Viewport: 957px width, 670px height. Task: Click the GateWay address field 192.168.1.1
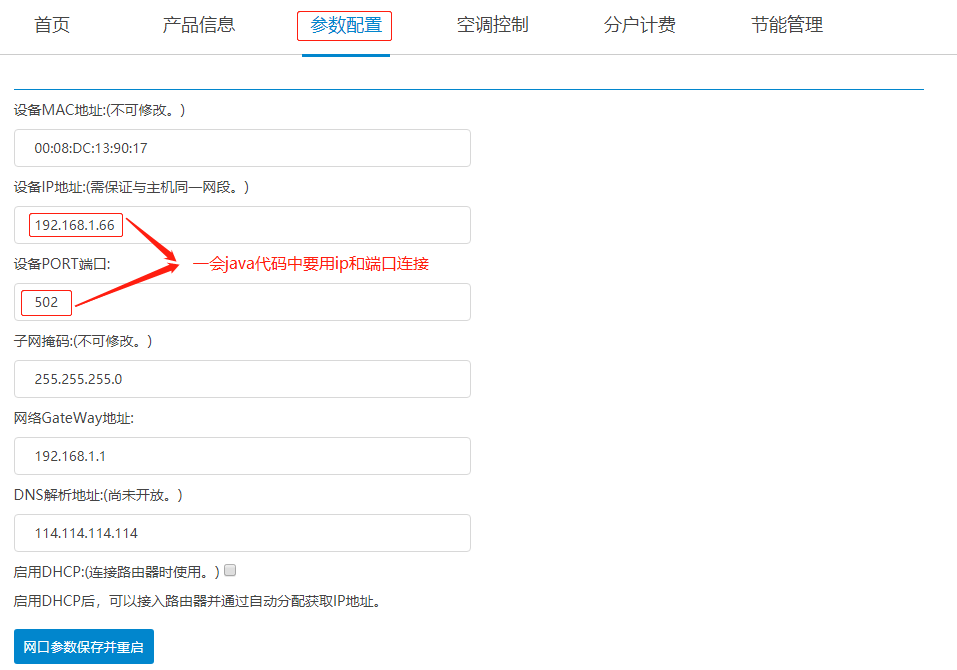[x=242, y=456]
